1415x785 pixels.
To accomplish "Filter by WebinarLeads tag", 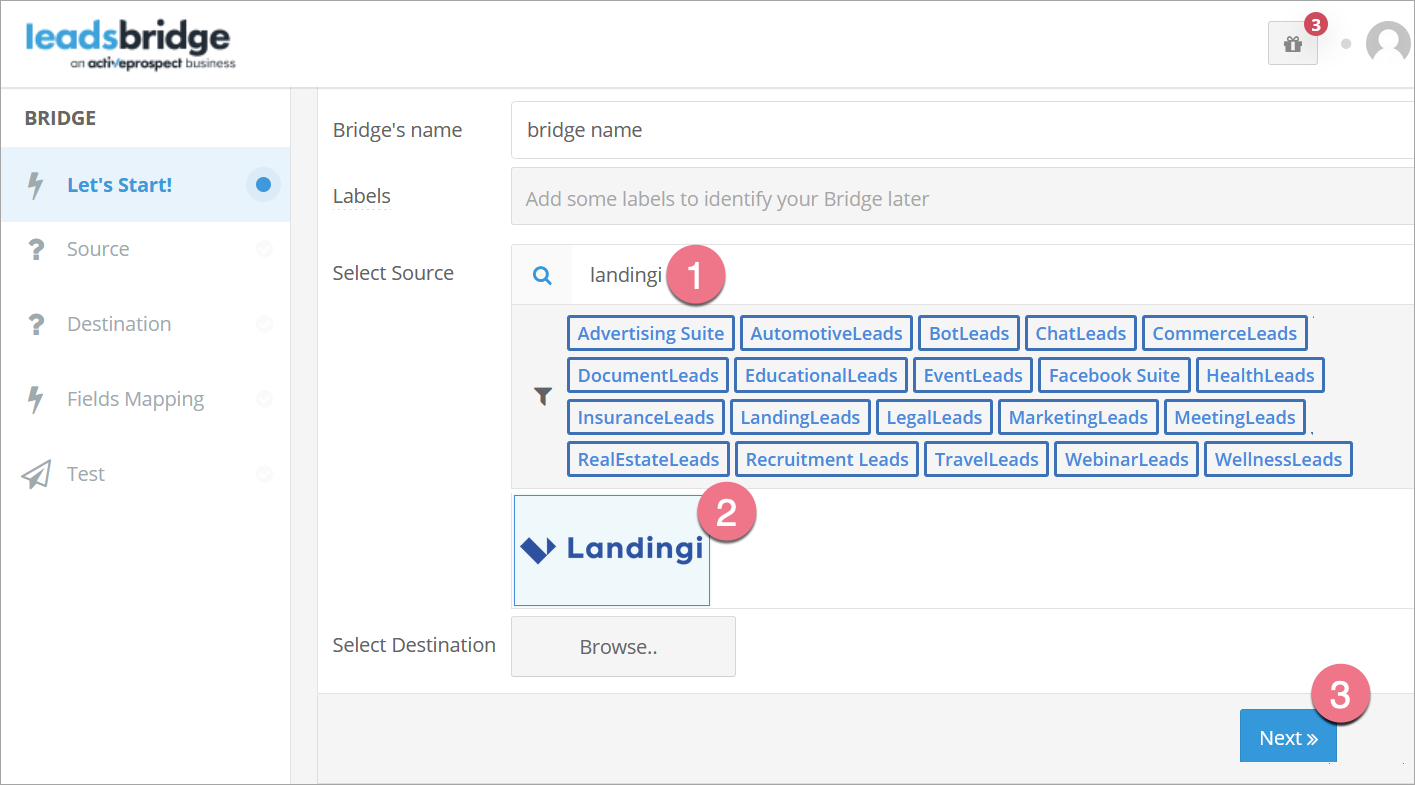I will (x=1126, y=460).
